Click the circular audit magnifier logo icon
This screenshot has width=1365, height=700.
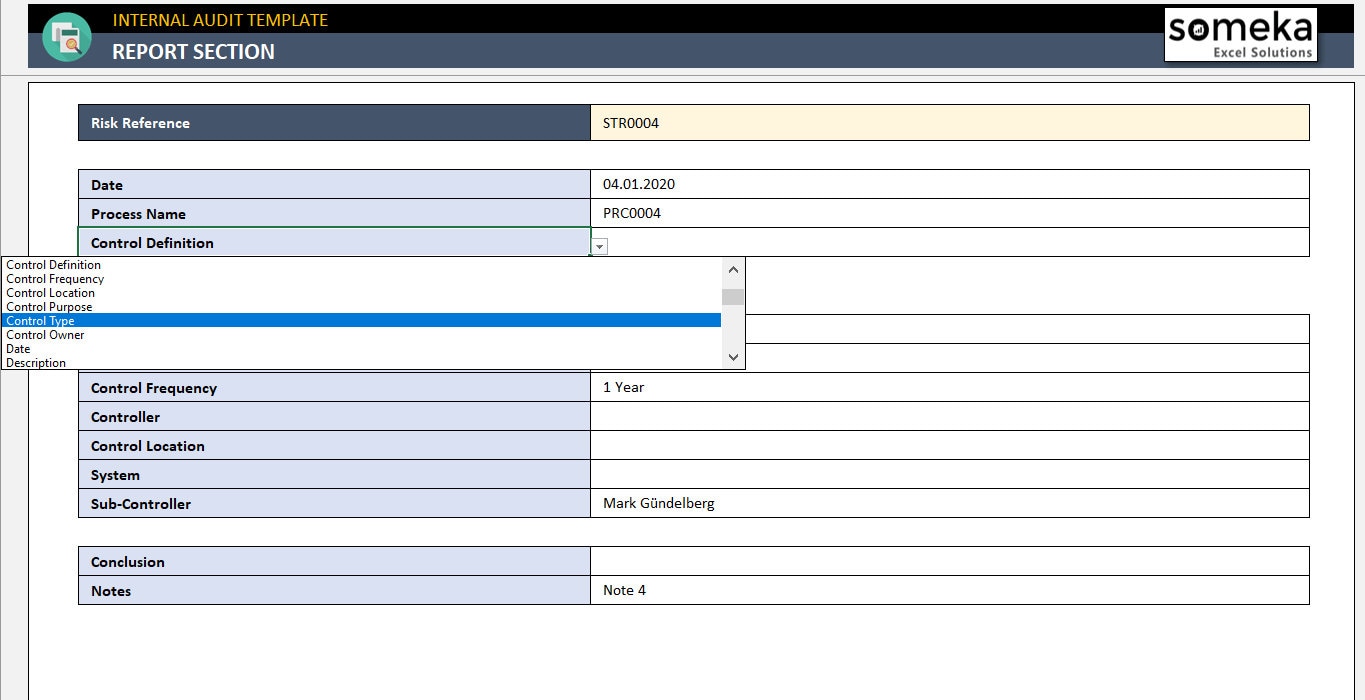tap(66, 36)
